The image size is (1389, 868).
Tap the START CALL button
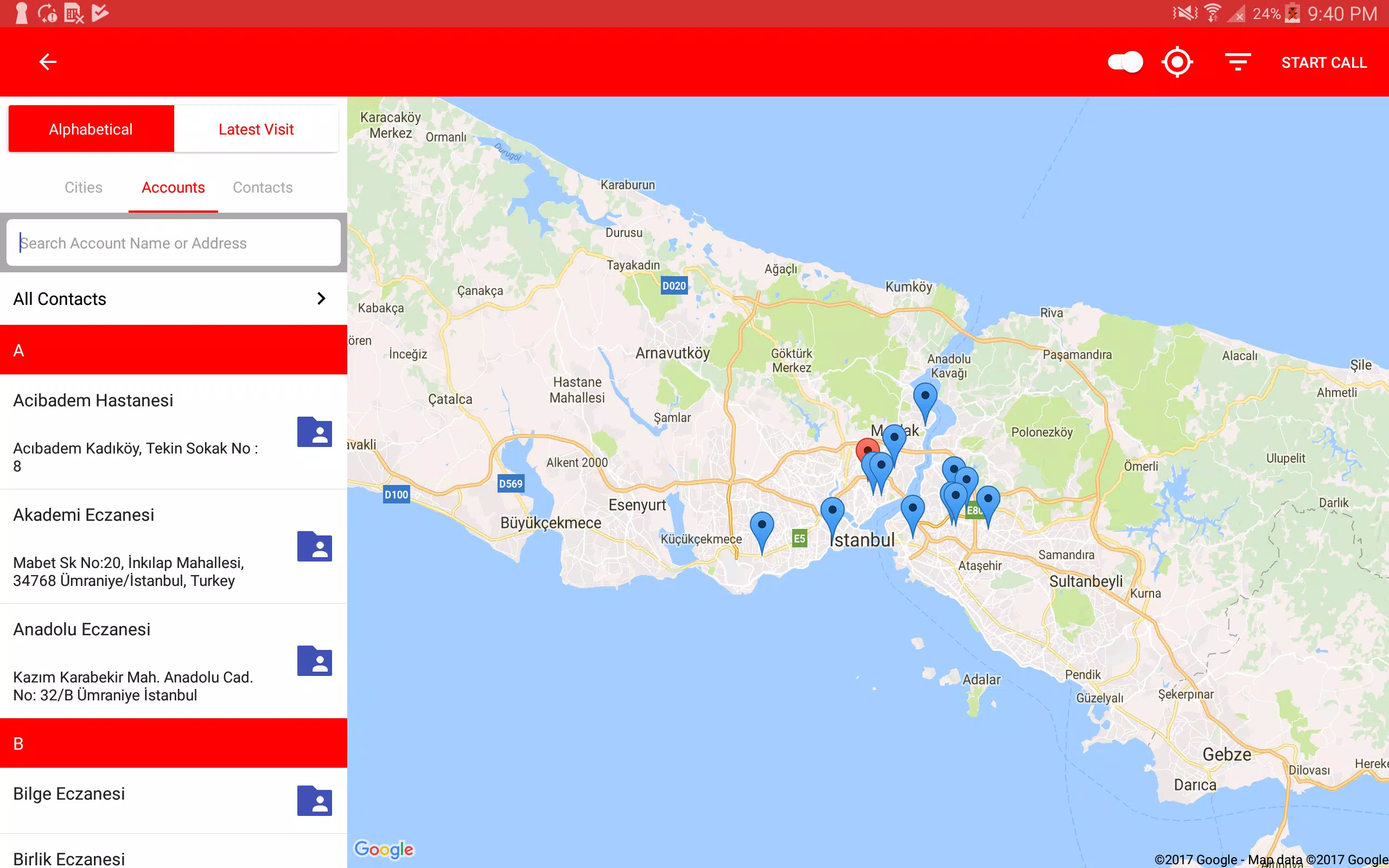point(1324,62)
